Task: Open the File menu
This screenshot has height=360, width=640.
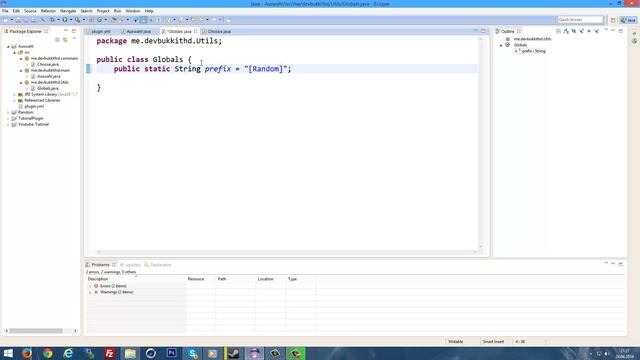Action: pos(5,11)
